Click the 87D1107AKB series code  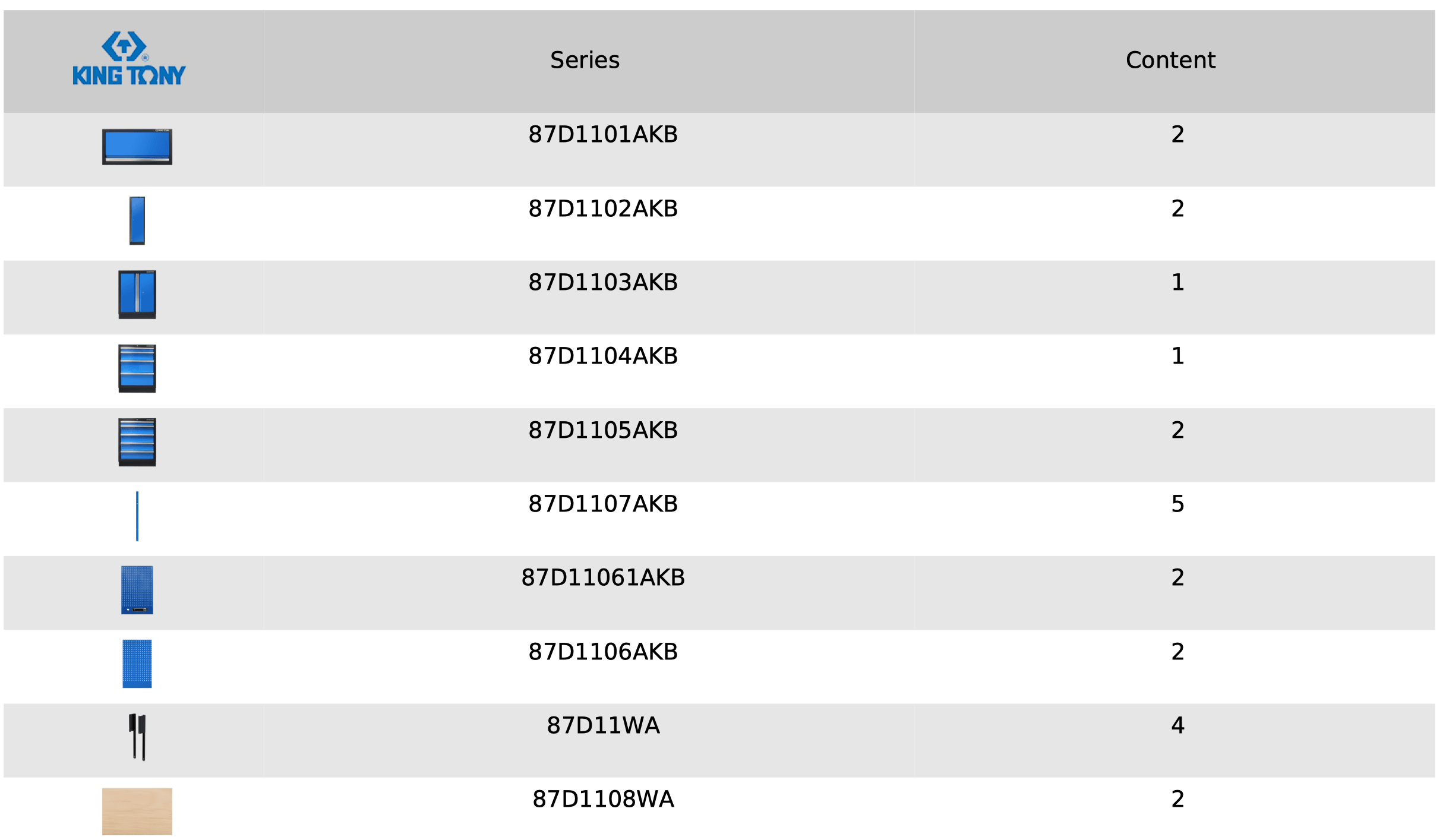(x=603, y=504)
